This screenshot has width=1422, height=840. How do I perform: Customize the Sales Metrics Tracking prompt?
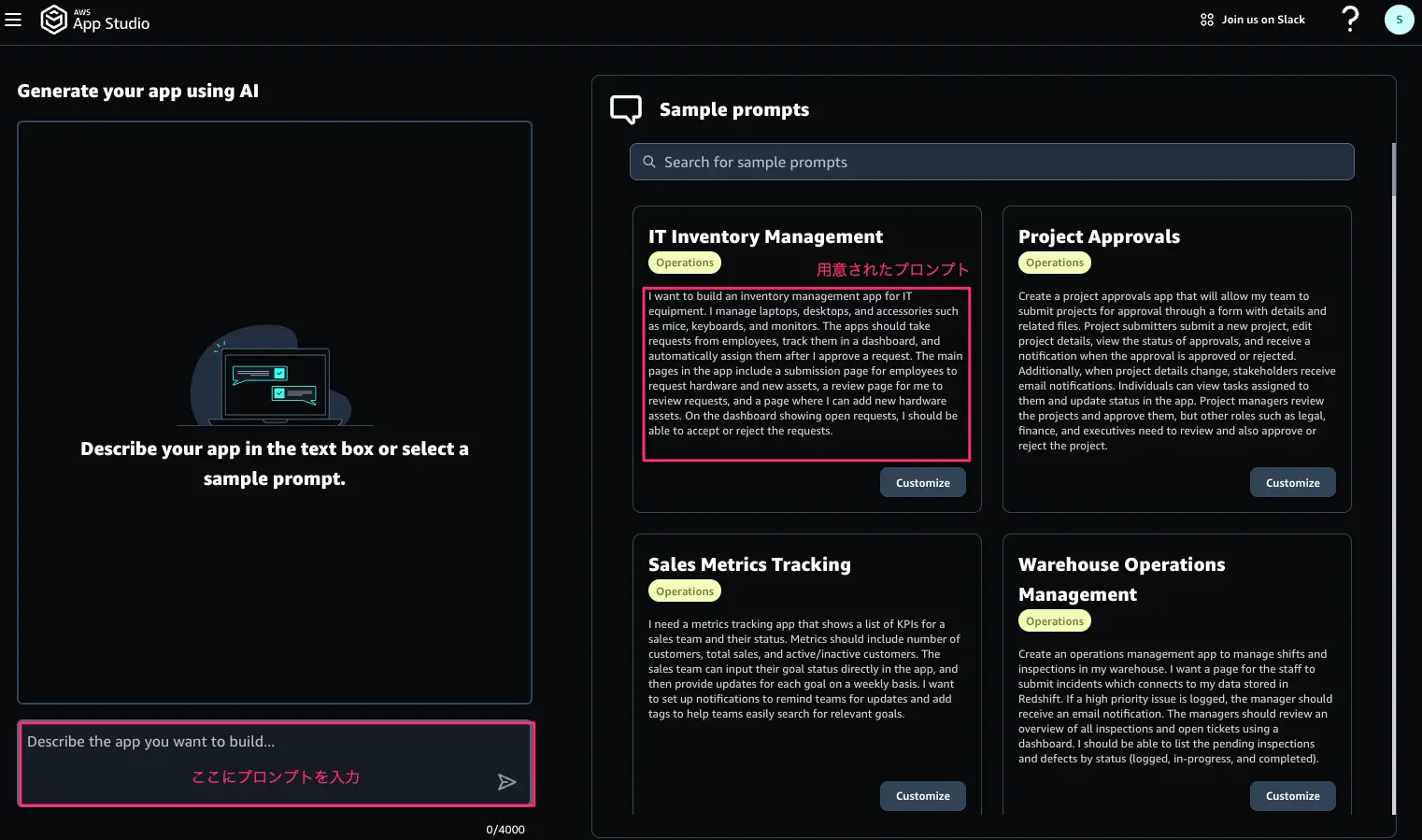(x=923, y=796)
